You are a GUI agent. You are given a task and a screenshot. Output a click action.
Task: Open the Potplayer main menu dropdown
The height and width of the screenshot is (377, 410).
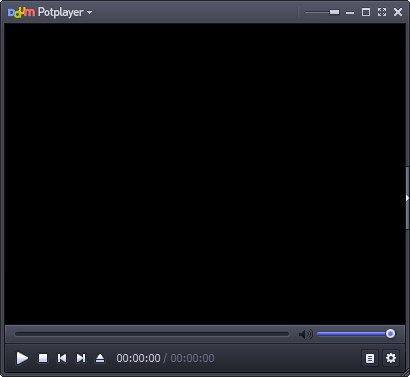point(65,12)
